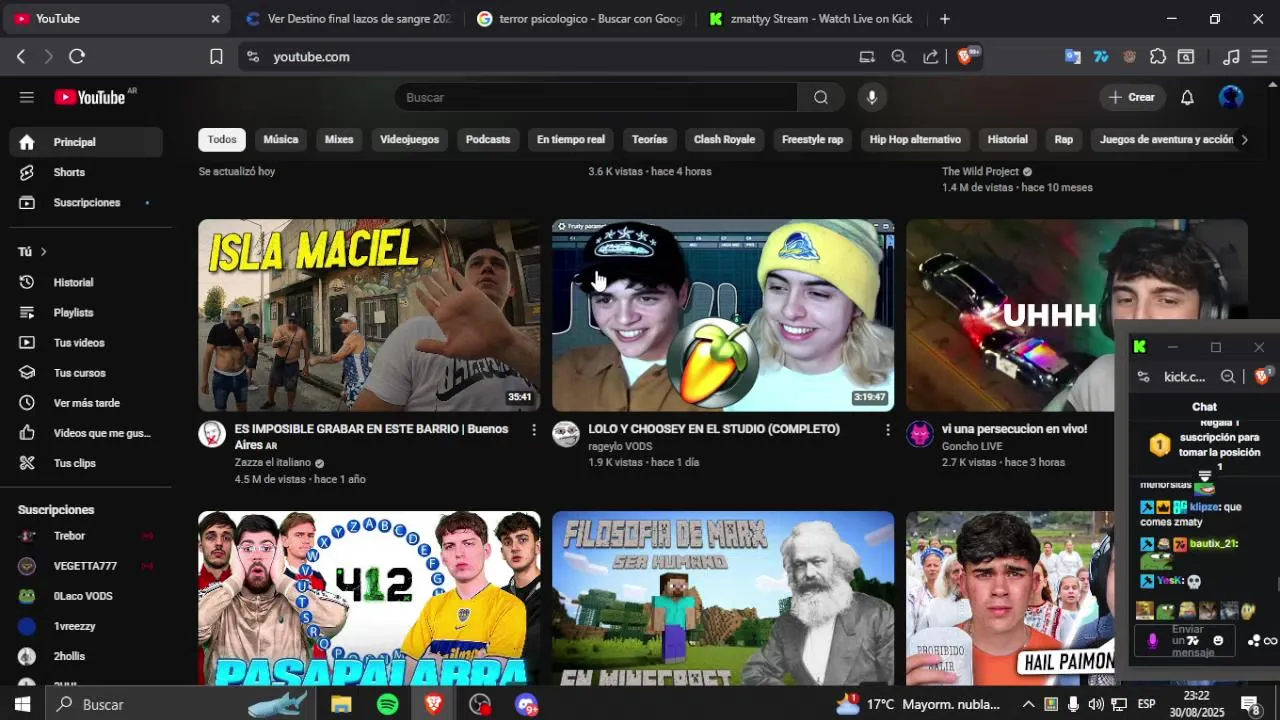Click the Crear button
Screen dimensions: 1280x720
tap(1132, 97)
